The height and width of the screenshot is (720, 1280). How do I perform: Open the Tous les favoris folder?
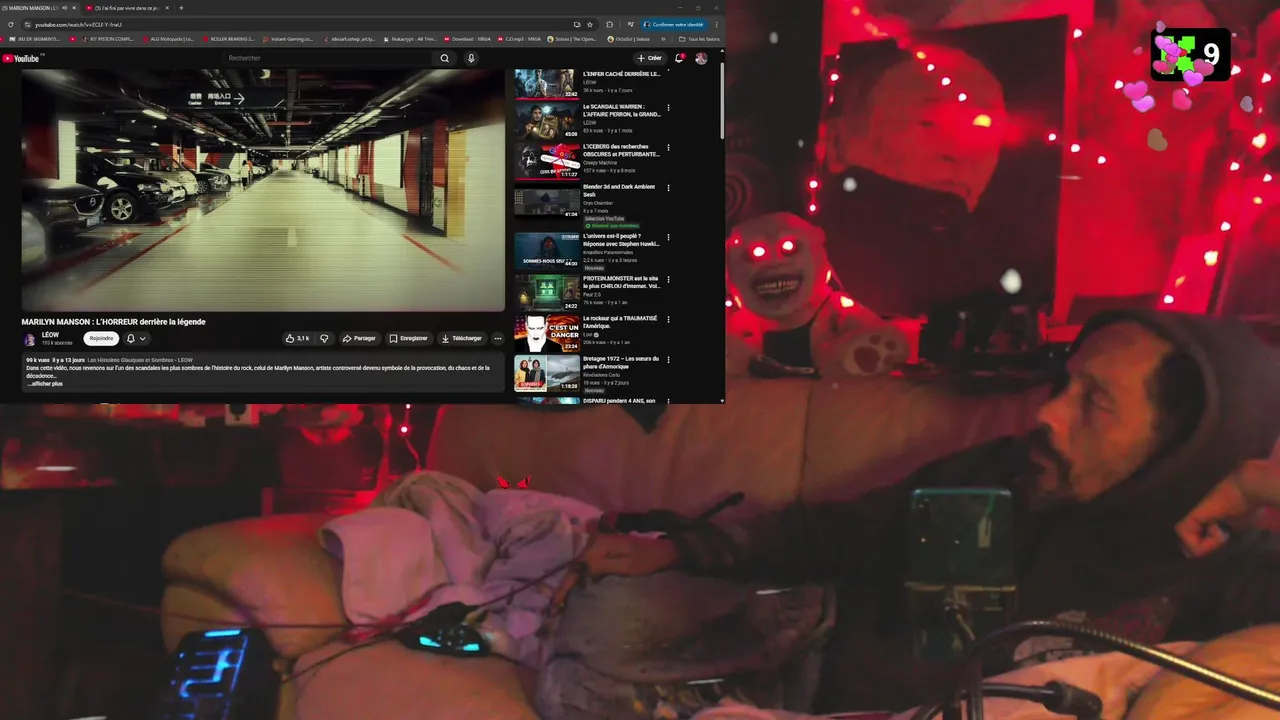click(x=698, y=39)
